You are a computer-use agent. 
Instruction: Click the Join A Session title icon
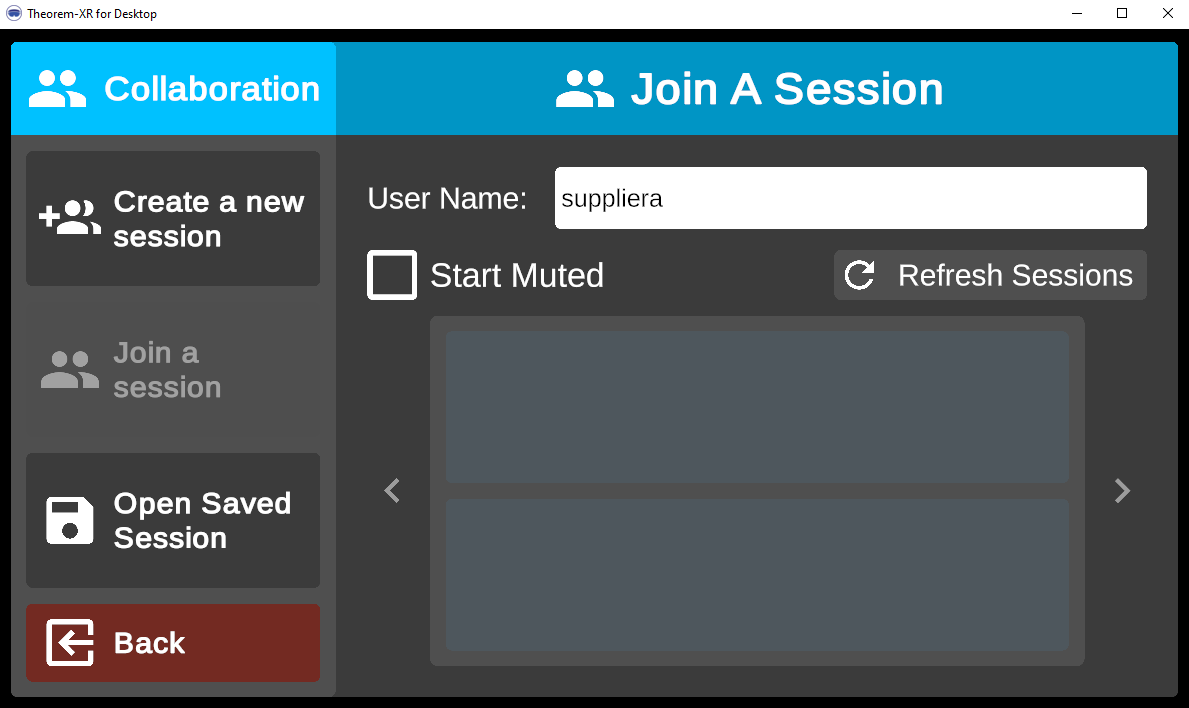click(x=585, y=89)
